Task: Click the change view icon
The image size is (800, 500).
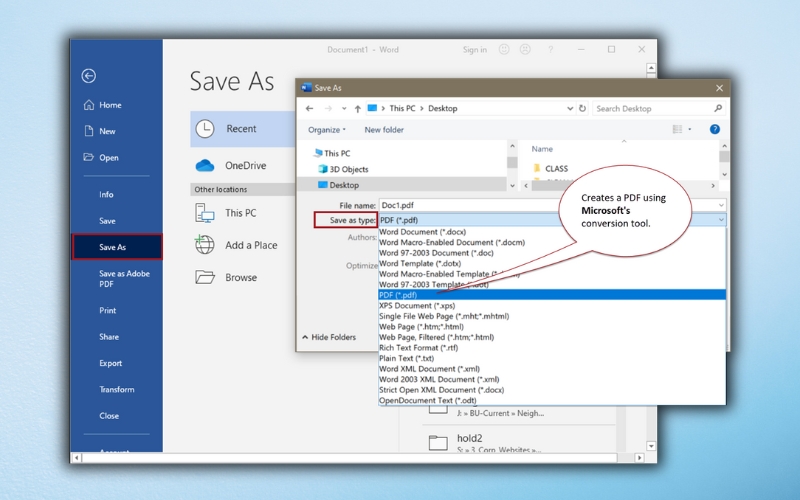Action: point(678,129)
